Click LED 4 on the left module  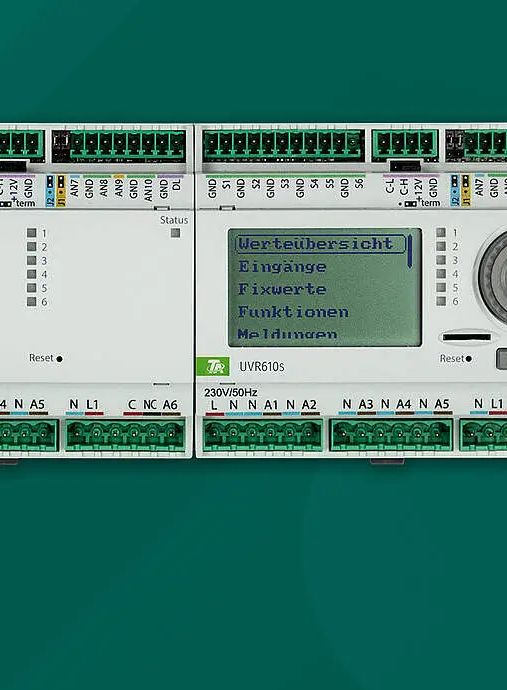[31, 274]
